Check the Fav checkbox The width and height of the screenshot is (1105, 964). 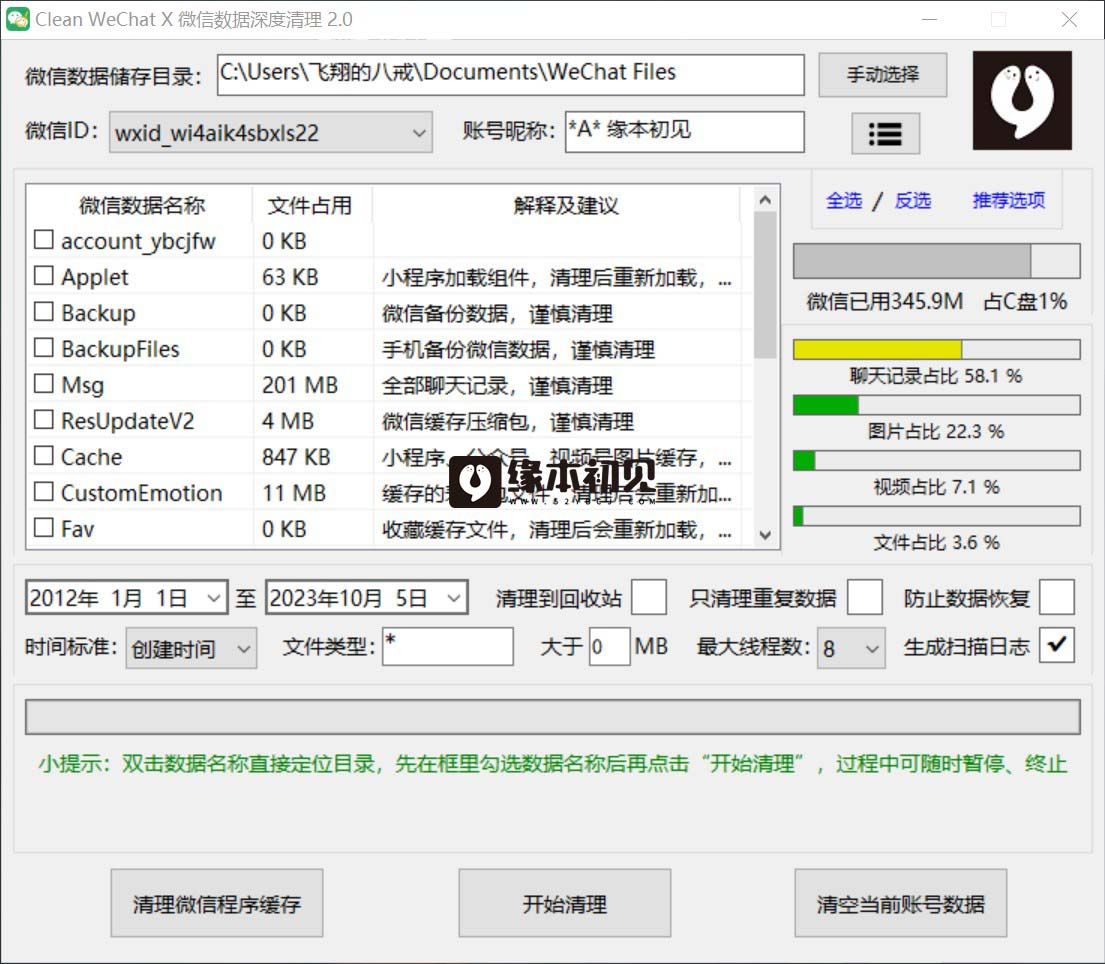pos(44,527)
